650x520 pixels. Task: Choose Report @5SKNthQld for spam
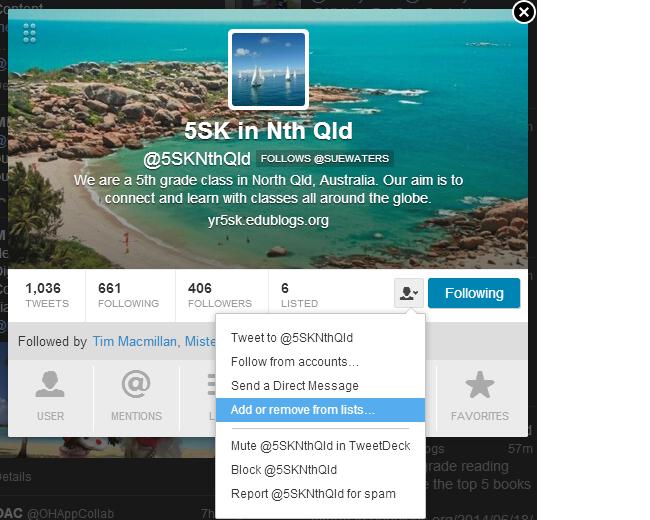320,494
